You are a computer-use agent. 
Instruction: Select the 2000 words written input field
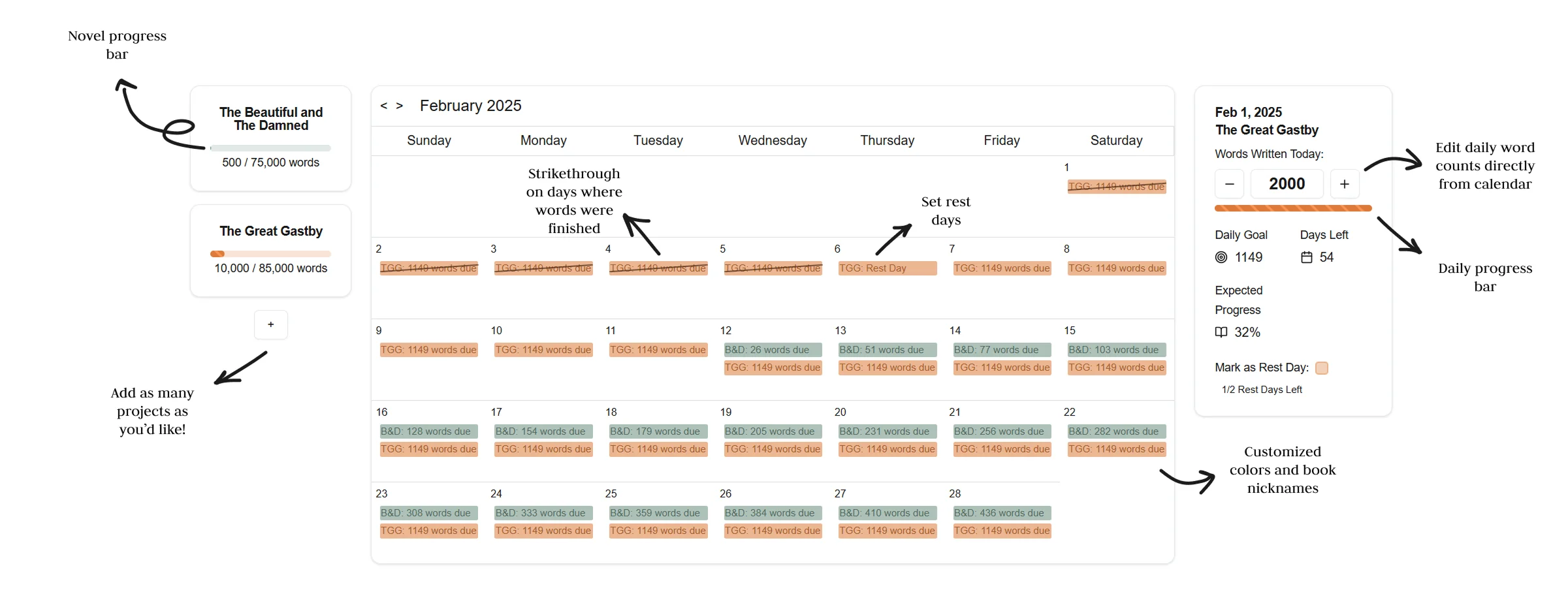tap(1287, 183)
